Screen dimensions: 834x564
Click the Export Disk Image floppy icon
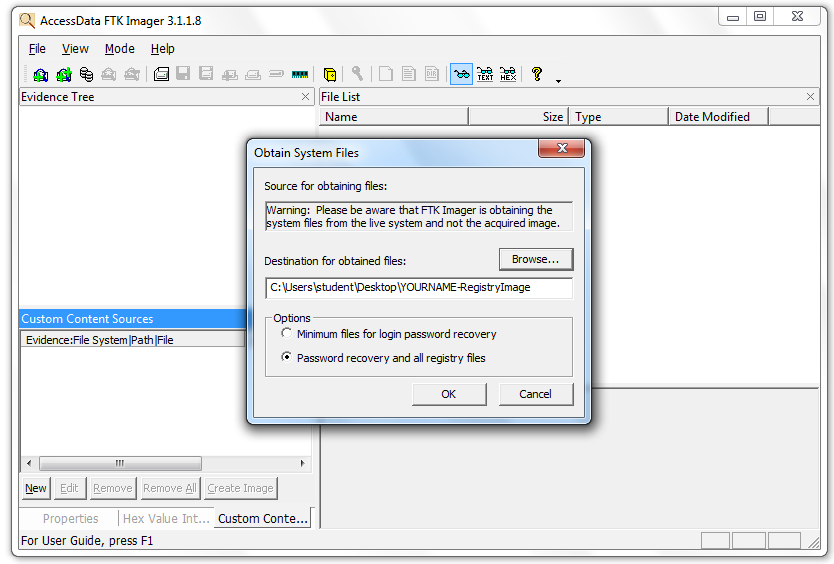coord(183,74)
